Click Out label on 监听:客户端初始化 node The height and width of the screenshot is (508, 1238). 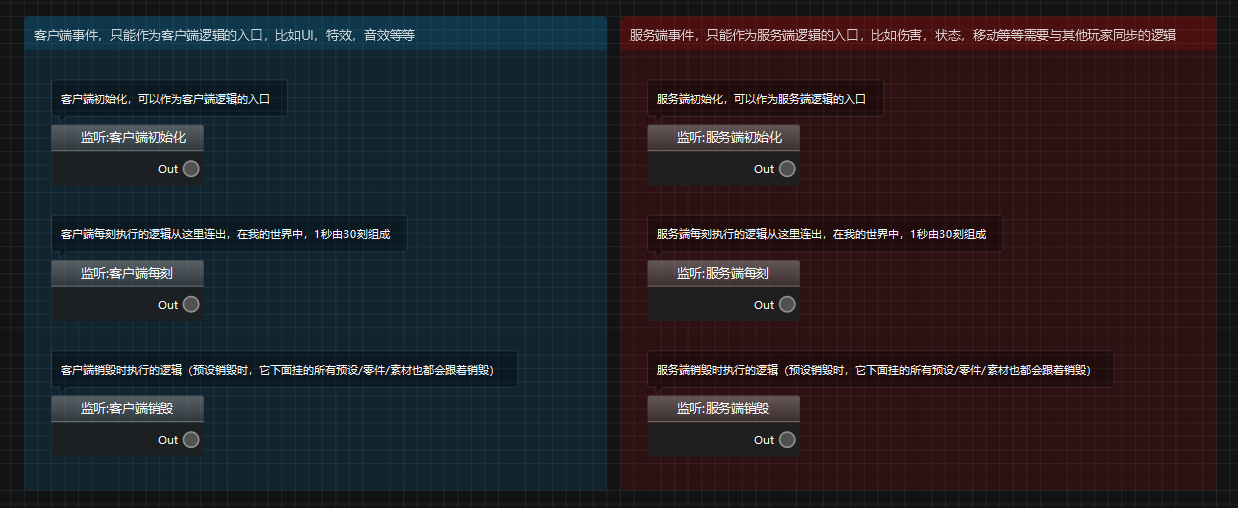click(x=168, y=169)
